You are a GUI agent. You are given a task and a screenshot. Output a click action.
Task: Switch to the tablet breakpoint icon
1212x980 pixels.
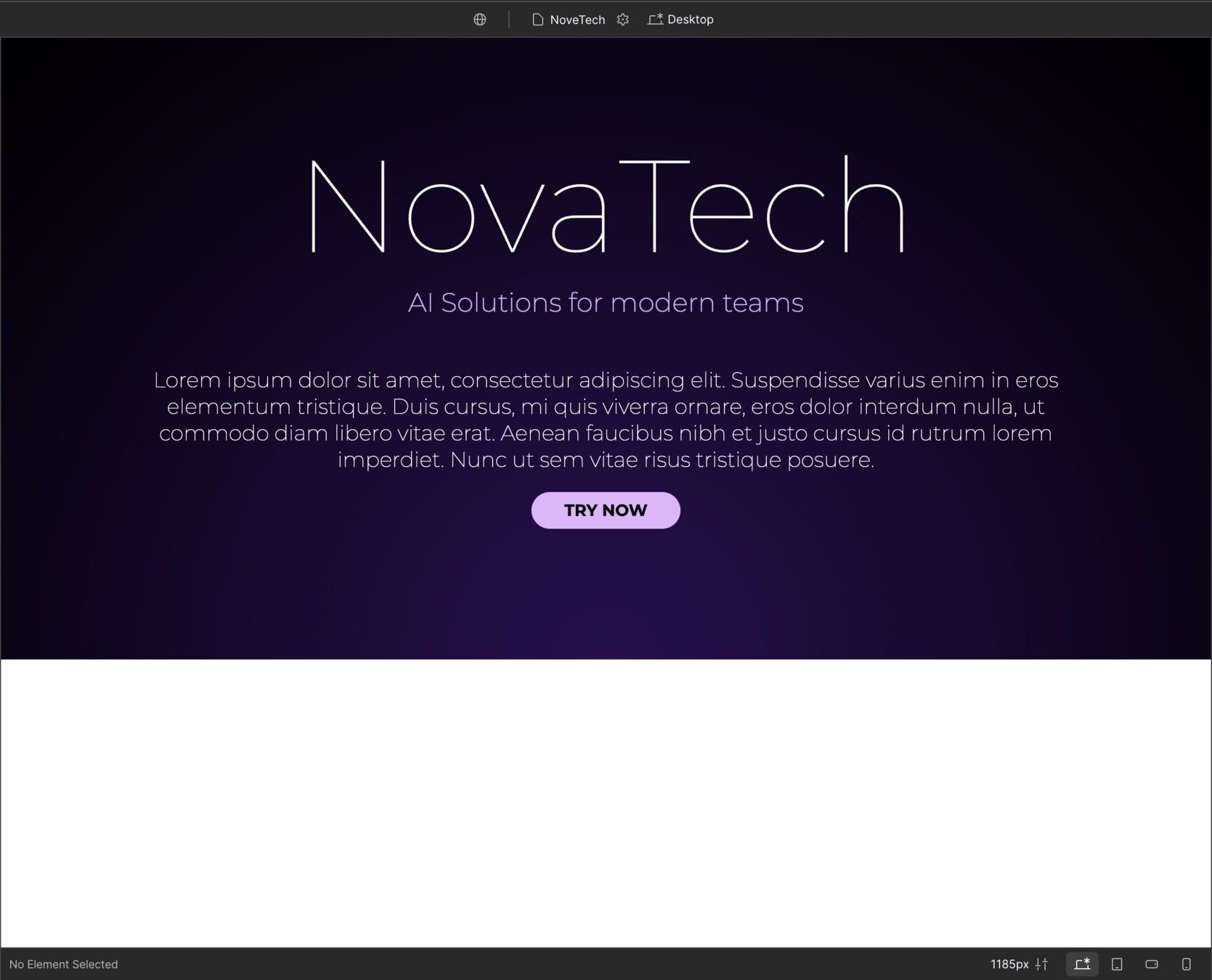(x=1117, y=964)
